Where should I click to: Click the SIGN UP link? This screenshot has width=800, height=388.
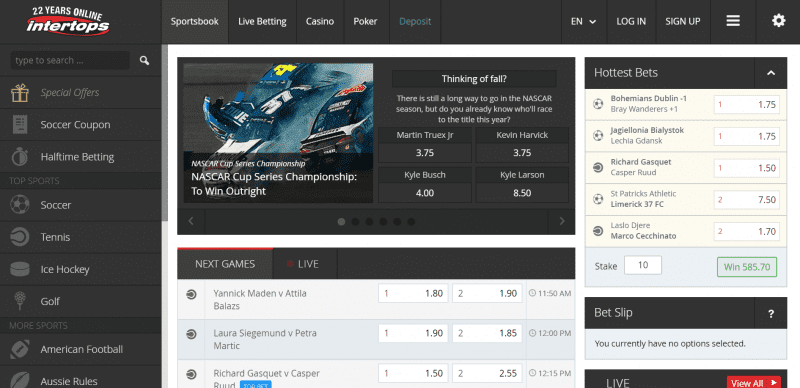tap(683, 21)
